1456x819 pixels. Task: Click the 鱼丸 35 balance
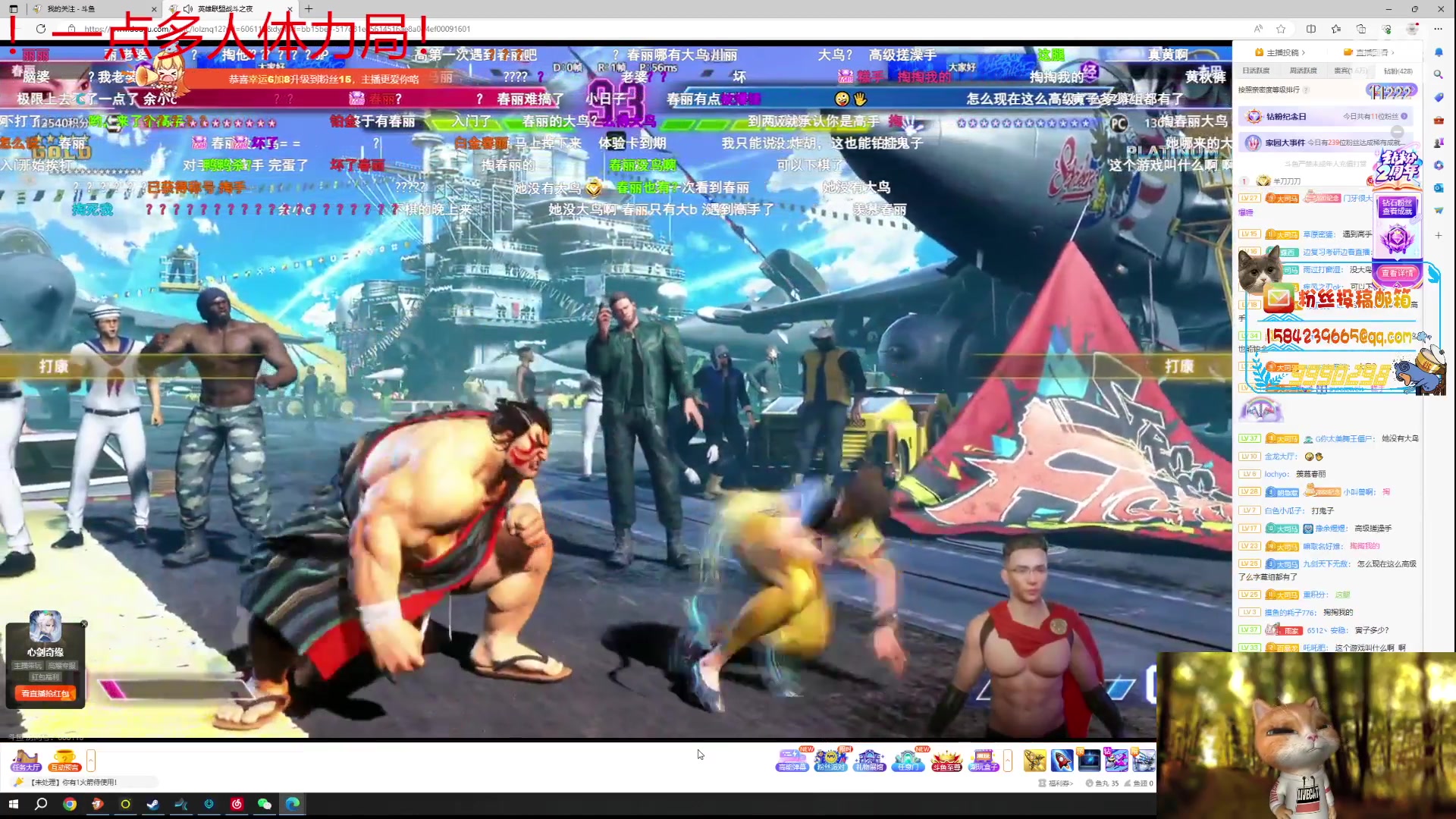pyautogui.click(x=1102, y=783)
